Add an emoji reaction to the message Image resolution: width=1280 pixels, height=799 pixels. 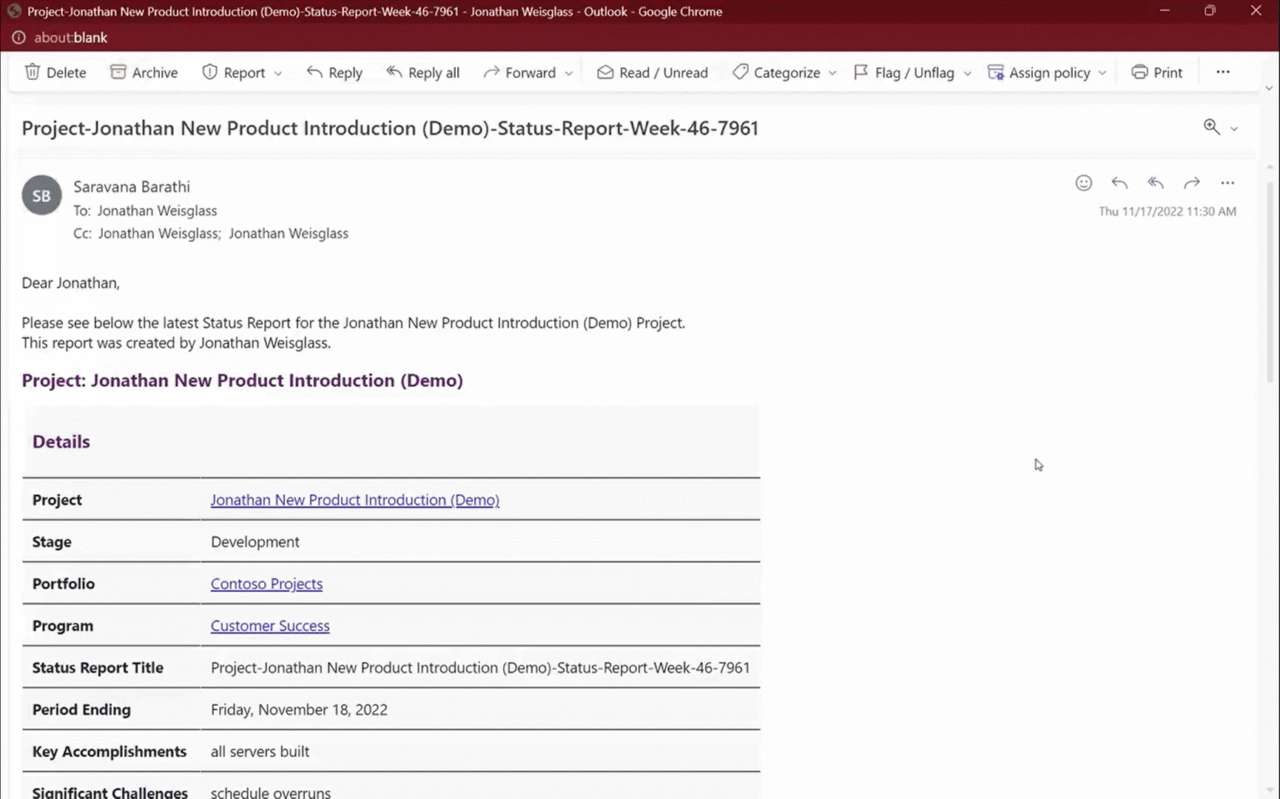[x=1083, y=183]
